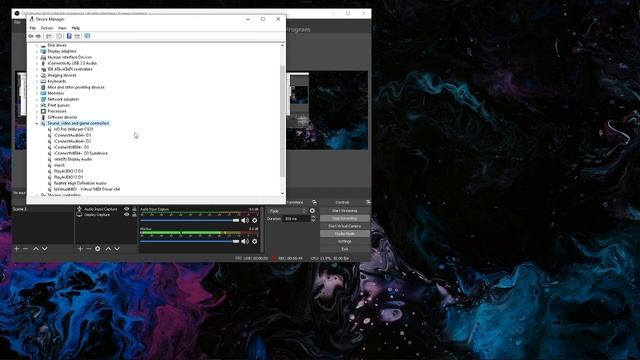
Task: Mute Mic/Aux speaker icon
Action: pos(245,241)
